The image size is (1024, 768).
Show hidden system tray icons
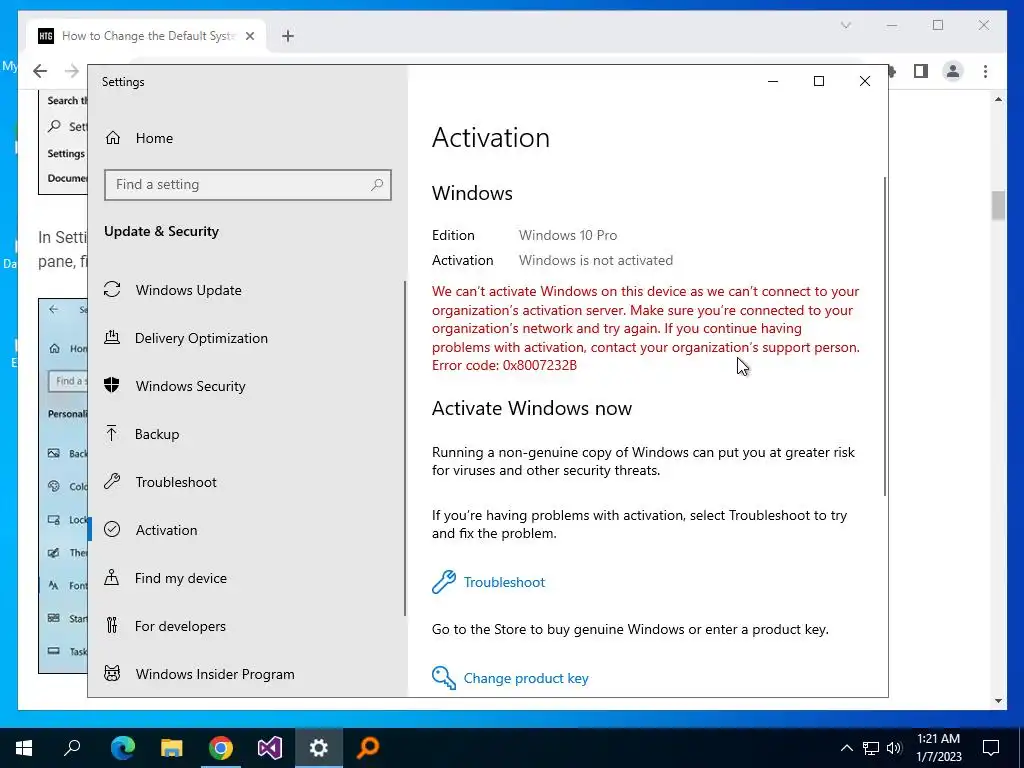click(846, 748)
